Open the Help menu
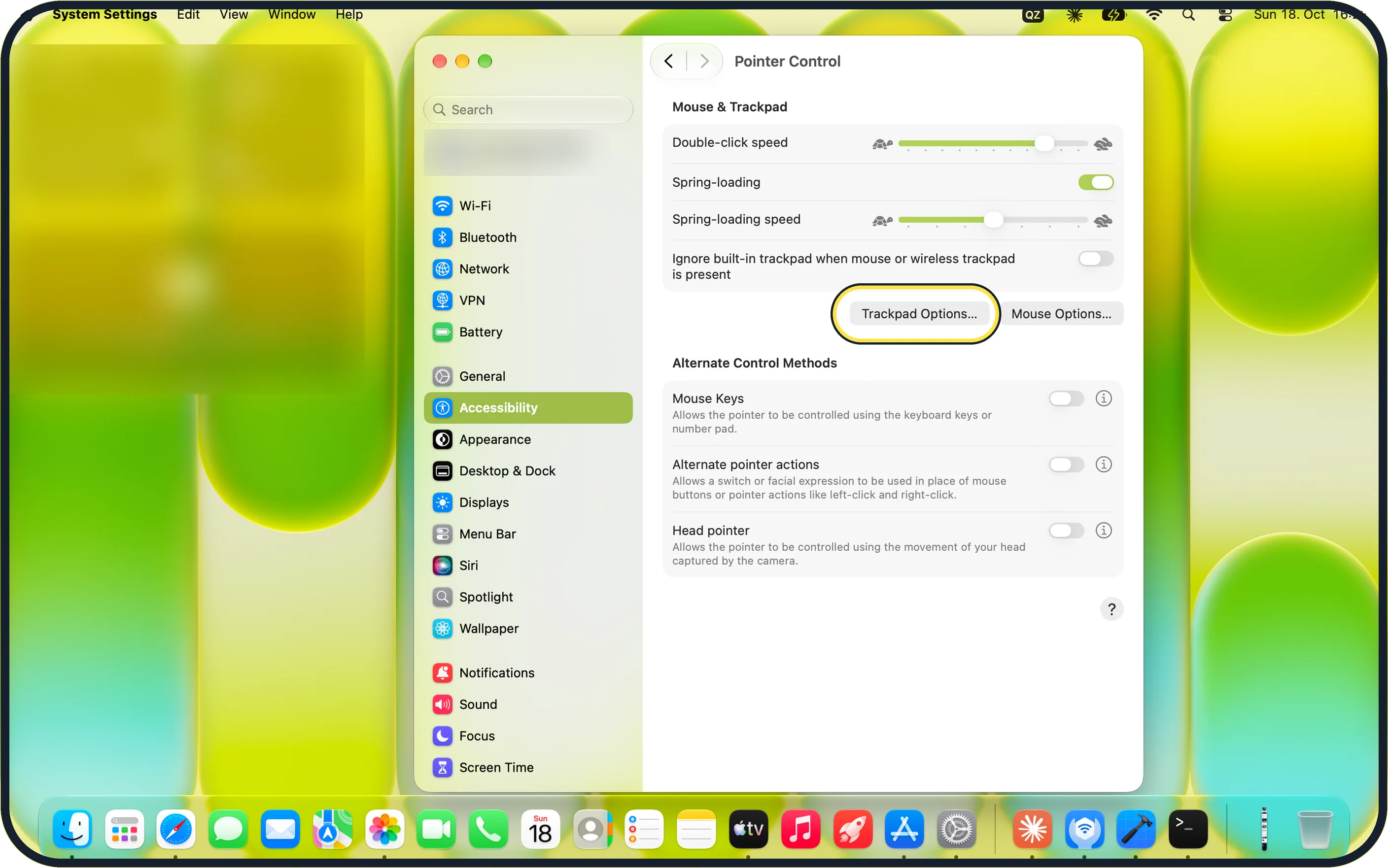 [349, 14]
